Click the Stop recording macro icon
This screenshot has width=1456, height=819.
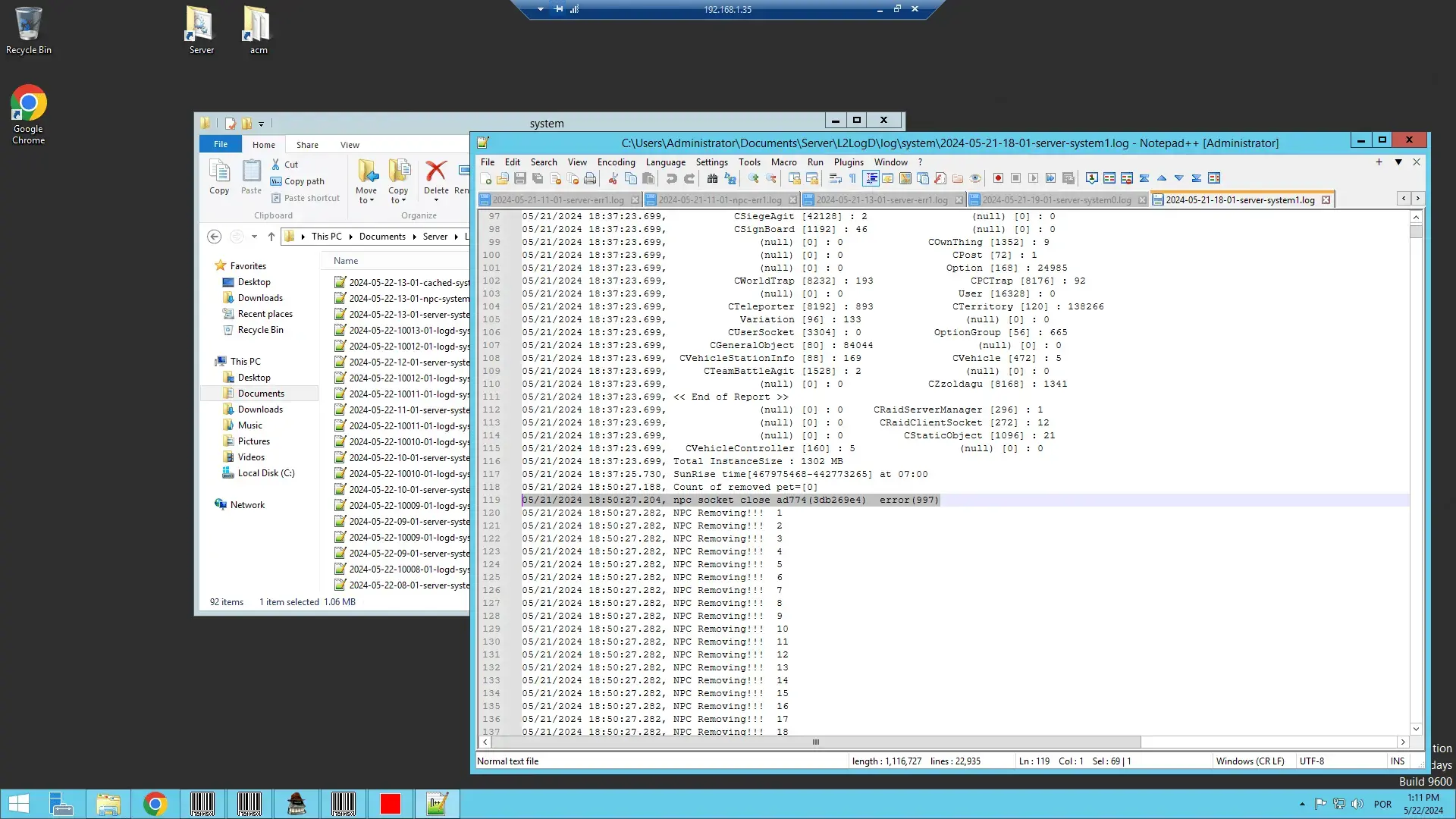coord(1016,178)
